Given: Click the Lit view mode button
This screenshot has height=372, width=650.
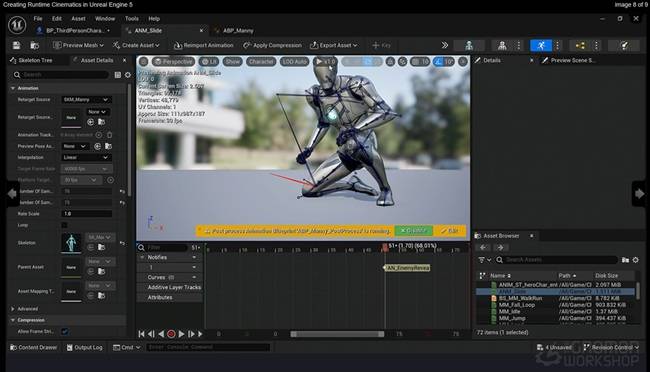Looking at the screenshot, I should (209, 61).
